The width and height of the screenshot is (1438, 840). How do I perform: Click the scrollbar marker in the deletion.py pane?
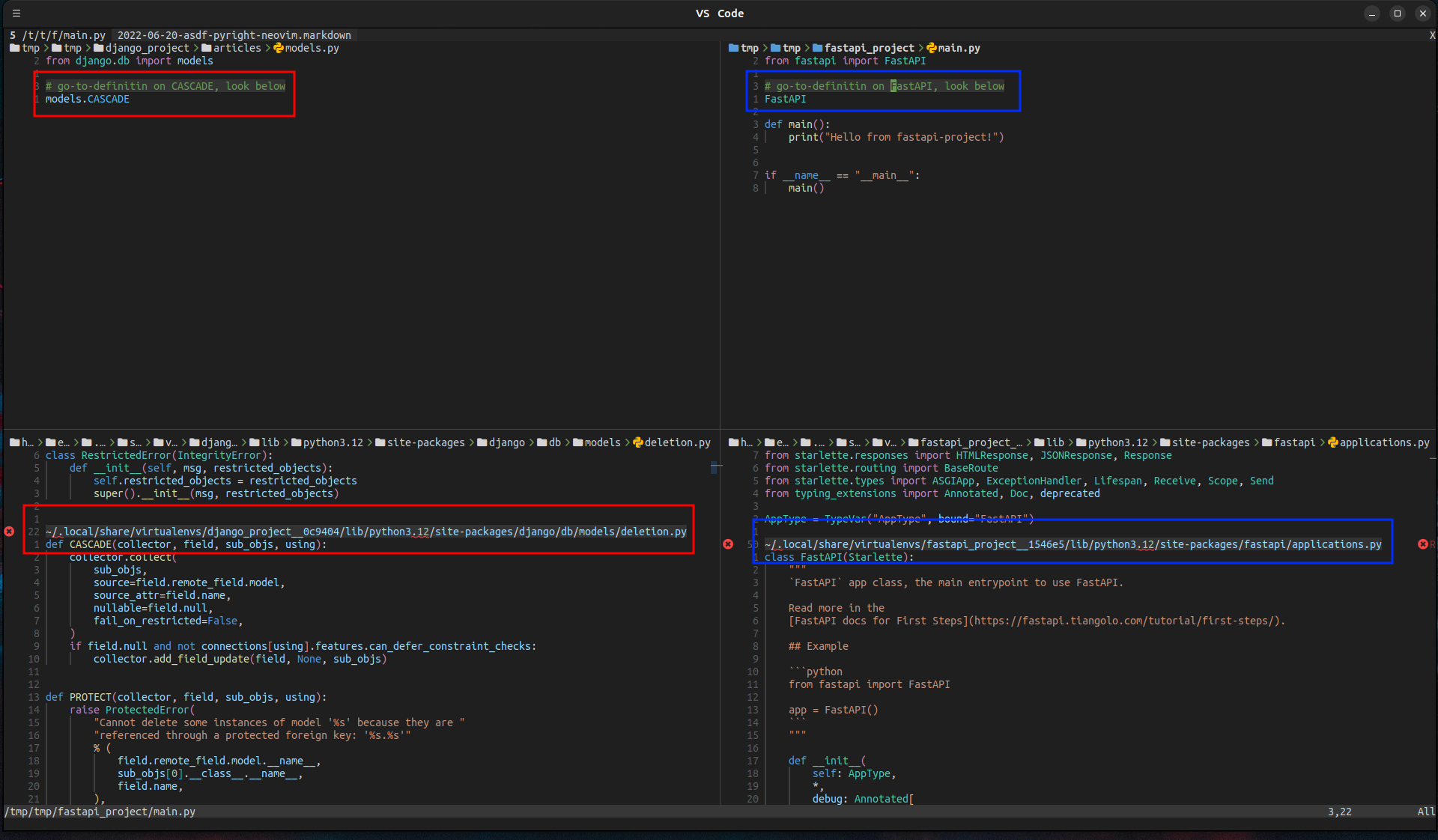tap(715, 467)
